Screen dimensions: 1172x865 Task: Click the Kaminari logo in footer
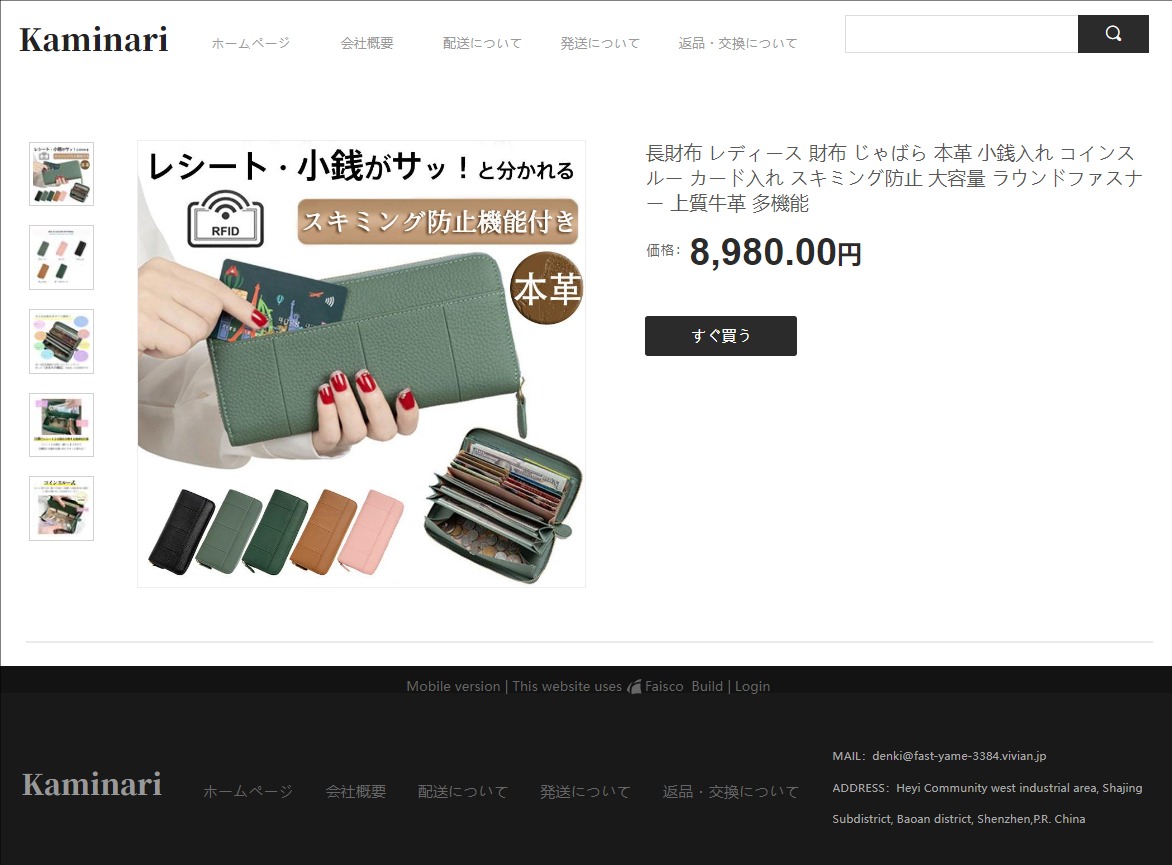coord(92,785)
